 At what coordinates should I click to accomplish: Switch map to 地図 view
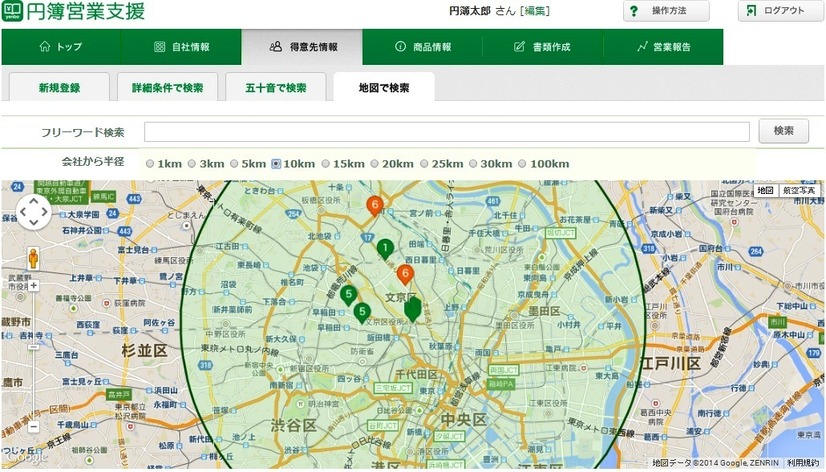click(765, 190)
